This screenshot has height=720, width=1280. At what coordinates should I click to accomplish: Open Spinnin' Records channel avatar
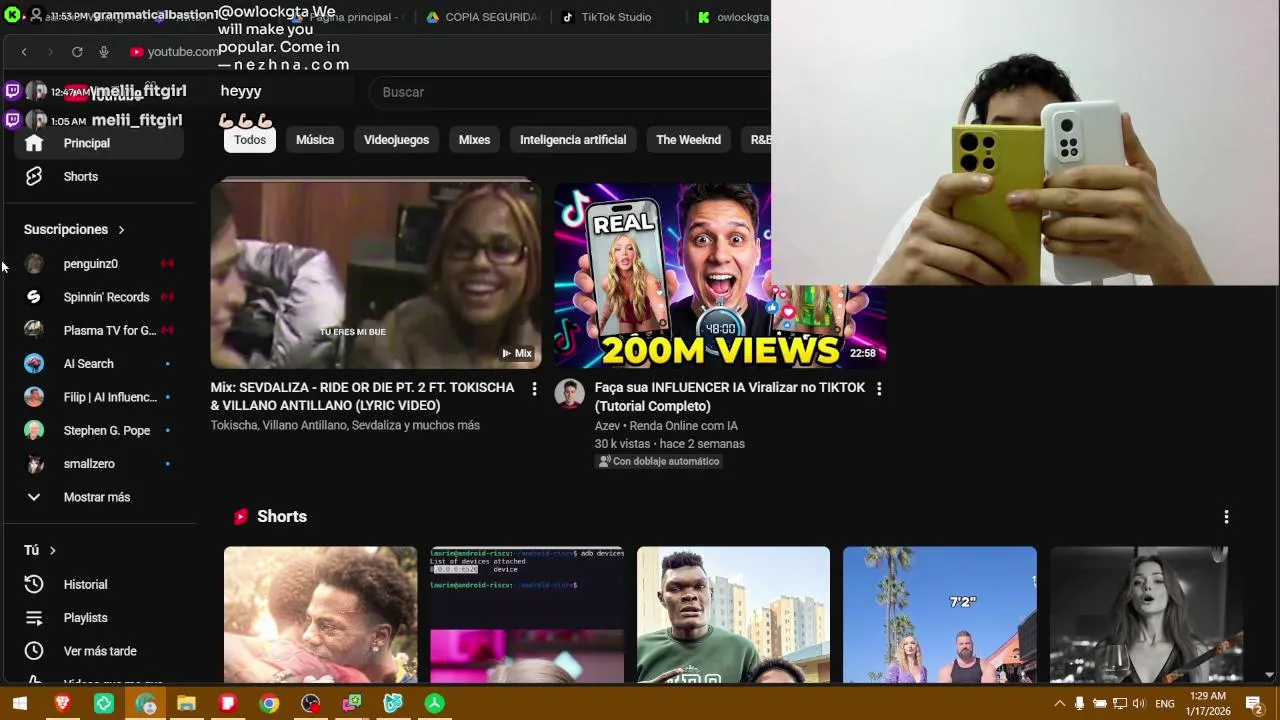[34, 297]
